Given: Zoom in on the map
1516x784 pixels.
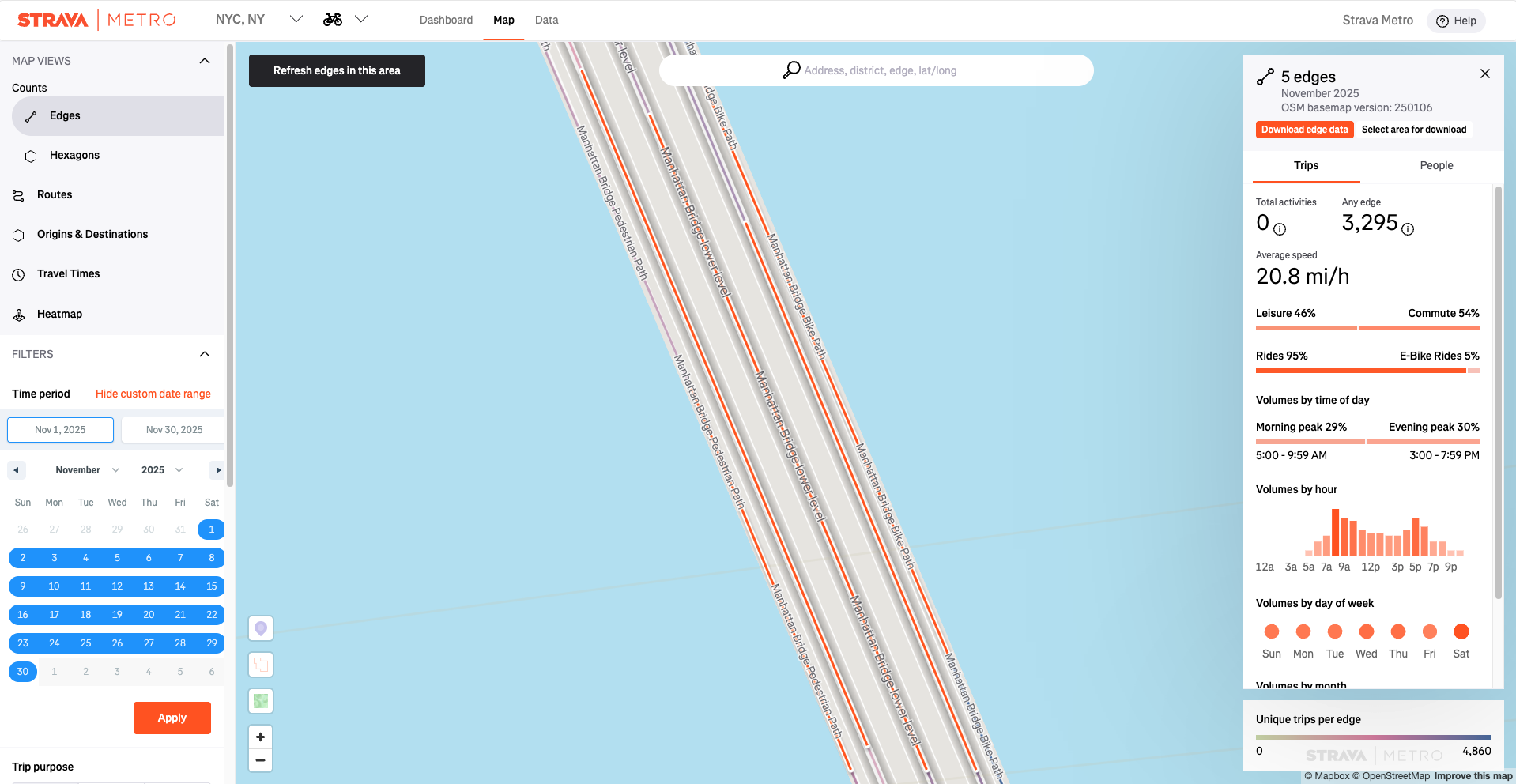Looking at the screenshot, I should pos(261,737).
